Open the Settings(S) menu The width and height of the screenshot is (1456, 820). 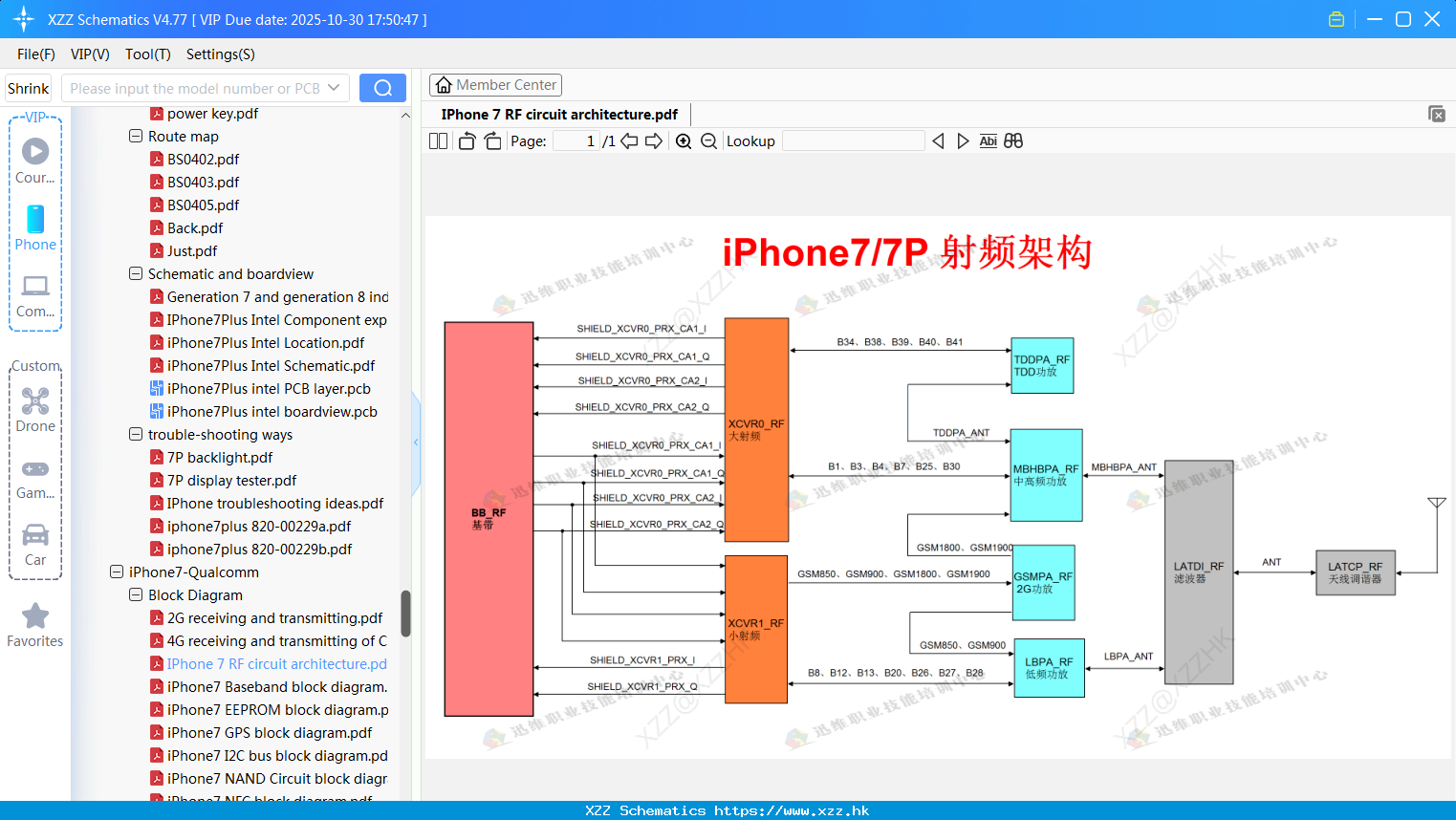221,54
